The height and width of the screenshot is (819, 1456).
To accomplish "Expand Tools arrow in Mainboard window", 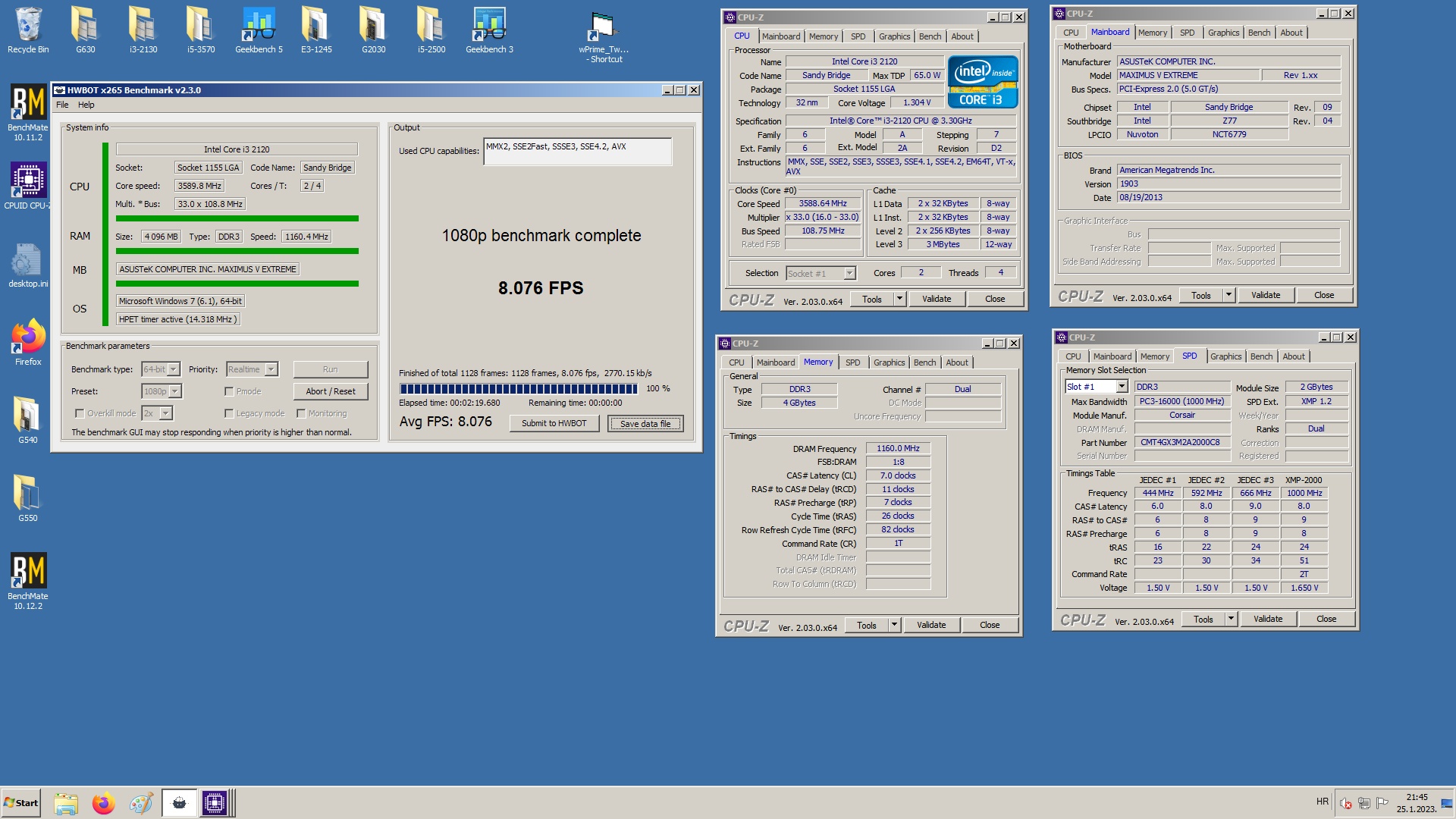I will pos(1228,295).
